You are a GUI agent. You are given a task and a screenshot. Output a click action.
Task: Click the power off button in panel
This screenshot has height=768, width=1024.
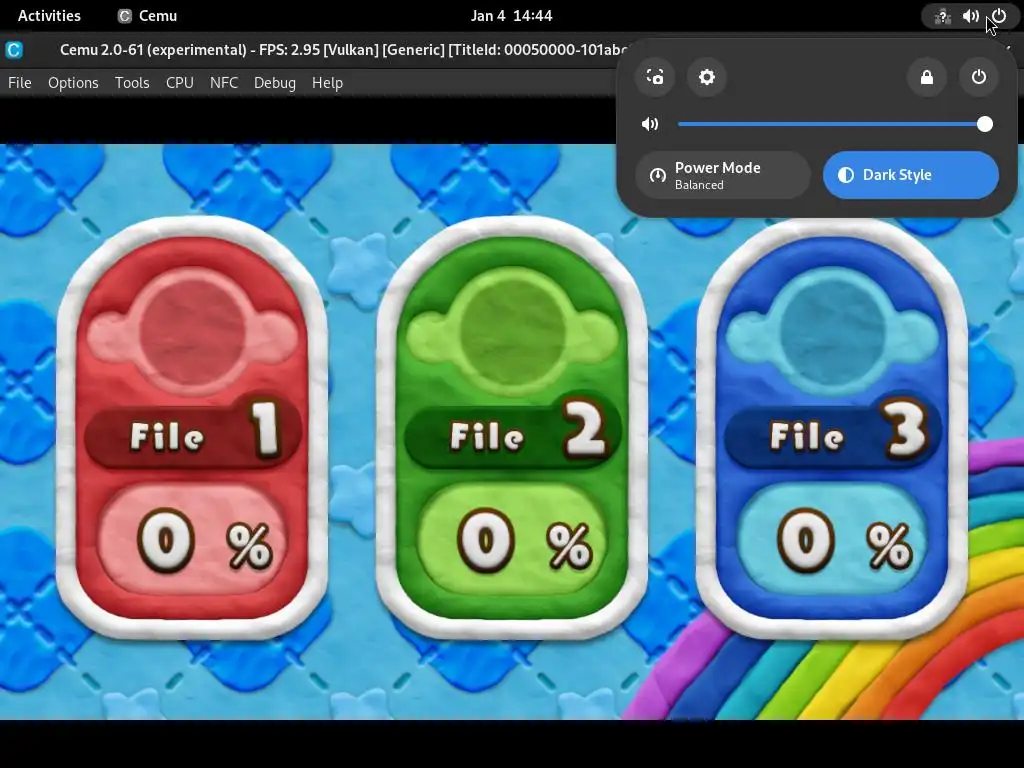[x=978, y=77]
